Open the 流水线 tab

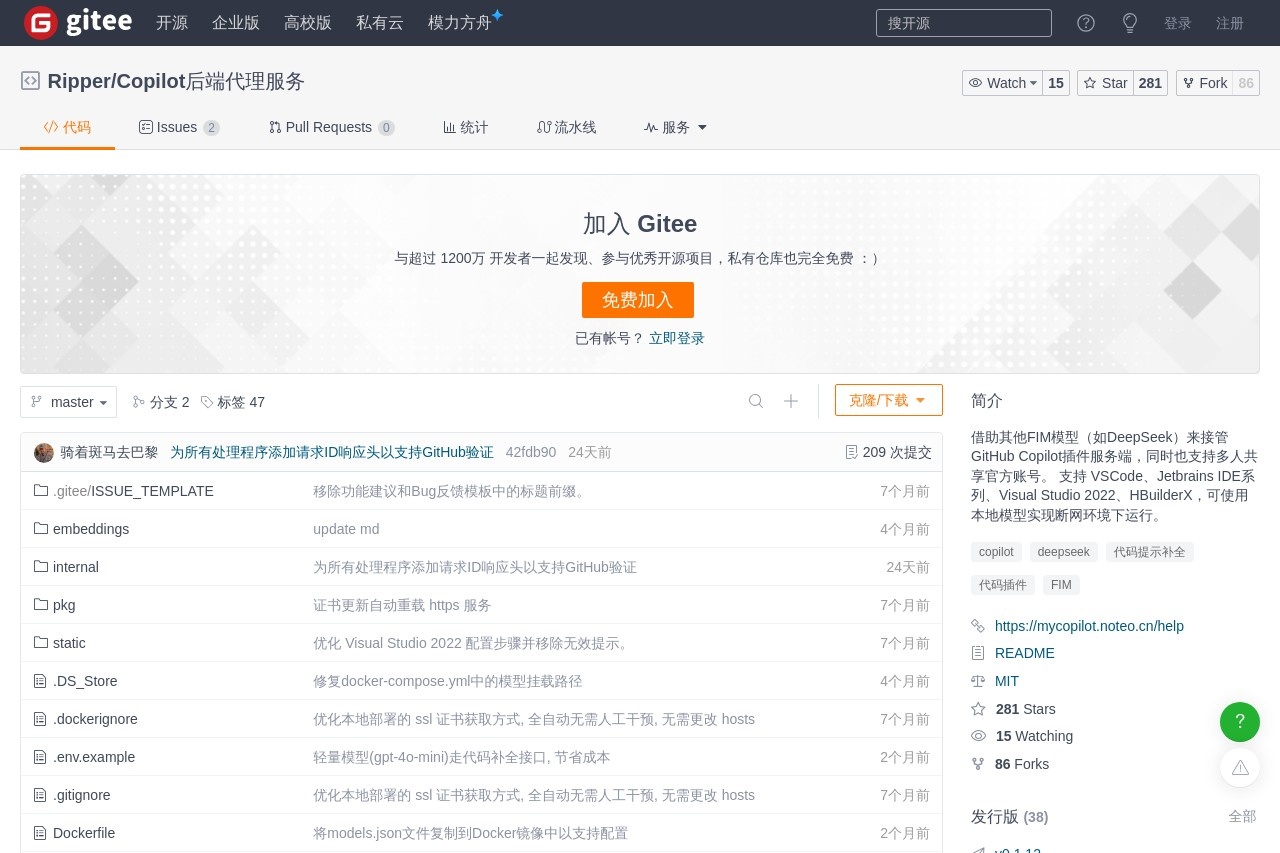tap(566, 127)
